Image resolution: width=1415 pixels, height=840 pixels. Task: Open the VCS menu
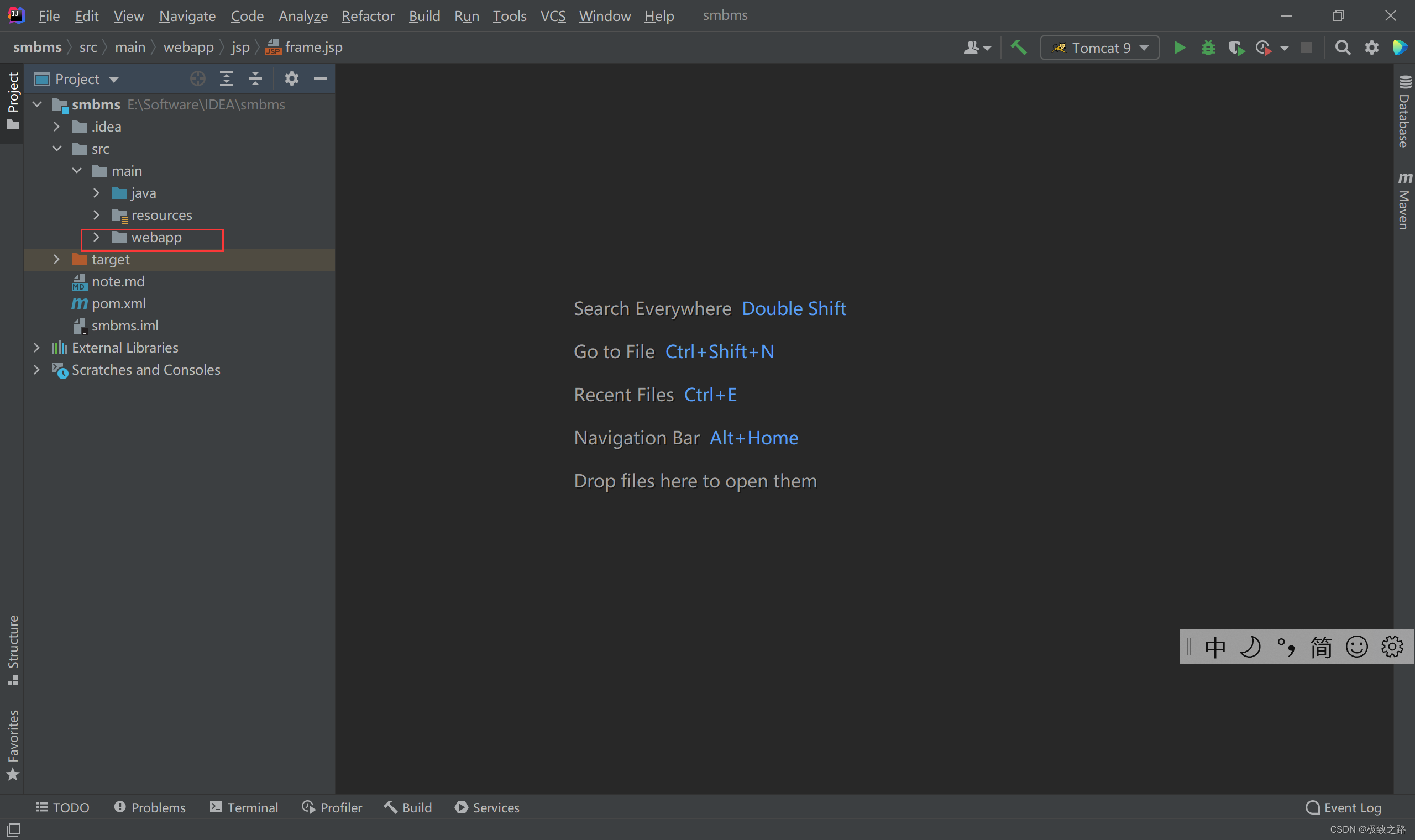(x=553, y=16)
